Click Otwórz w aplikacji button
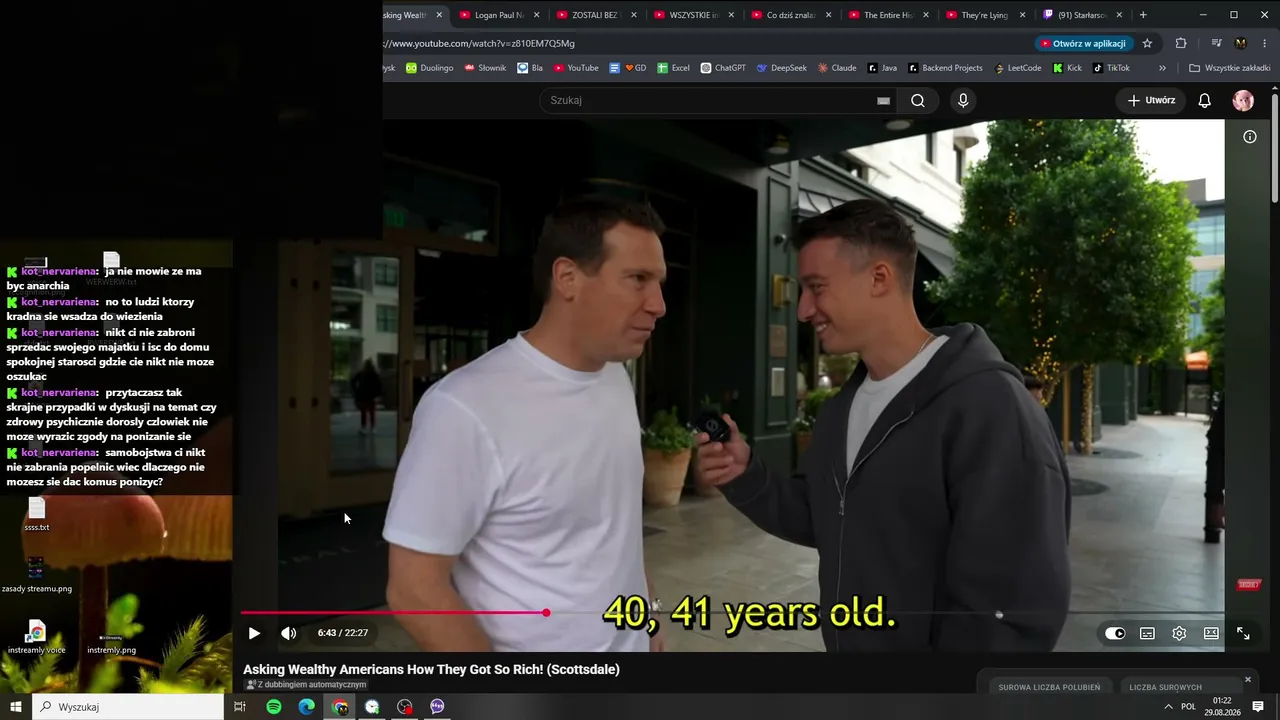Viewport: 1280px width, 720px height. point(1084,43)
